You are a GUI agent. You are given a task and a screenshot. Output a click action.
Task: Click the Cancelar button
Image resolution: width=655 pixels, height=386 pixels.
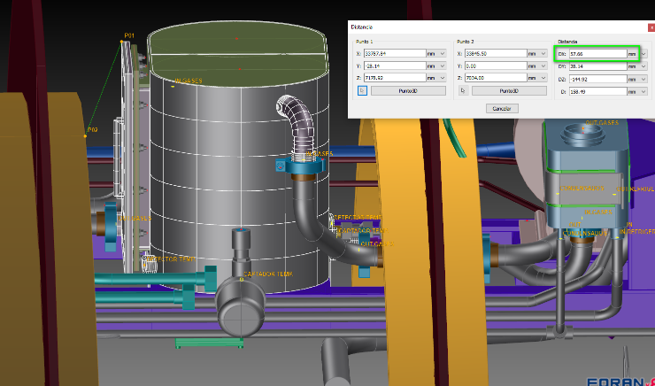(502, 109)
